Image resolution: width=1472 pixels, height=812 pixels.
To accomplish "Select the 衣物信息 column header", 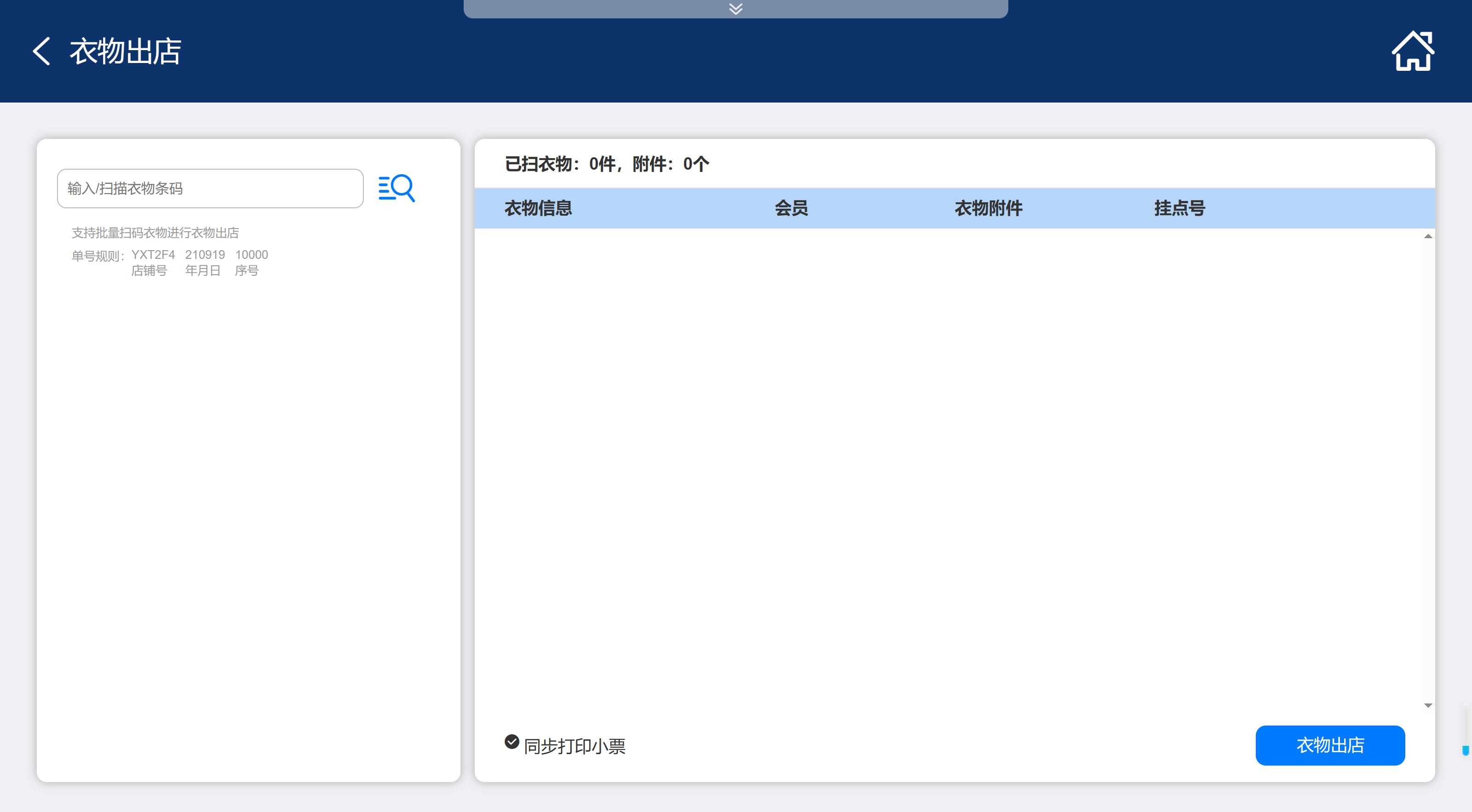I will click(538, 208).
